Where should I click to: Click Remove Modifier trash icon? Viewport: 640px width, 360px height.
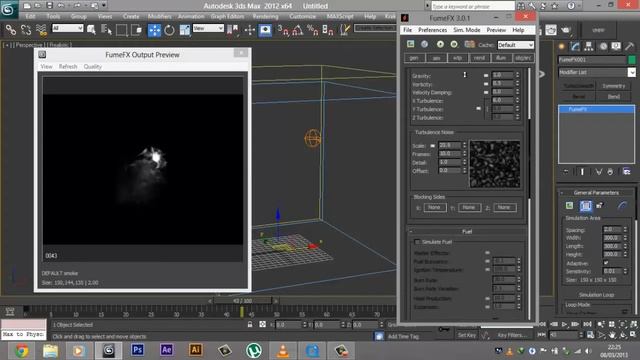[610, 172]
